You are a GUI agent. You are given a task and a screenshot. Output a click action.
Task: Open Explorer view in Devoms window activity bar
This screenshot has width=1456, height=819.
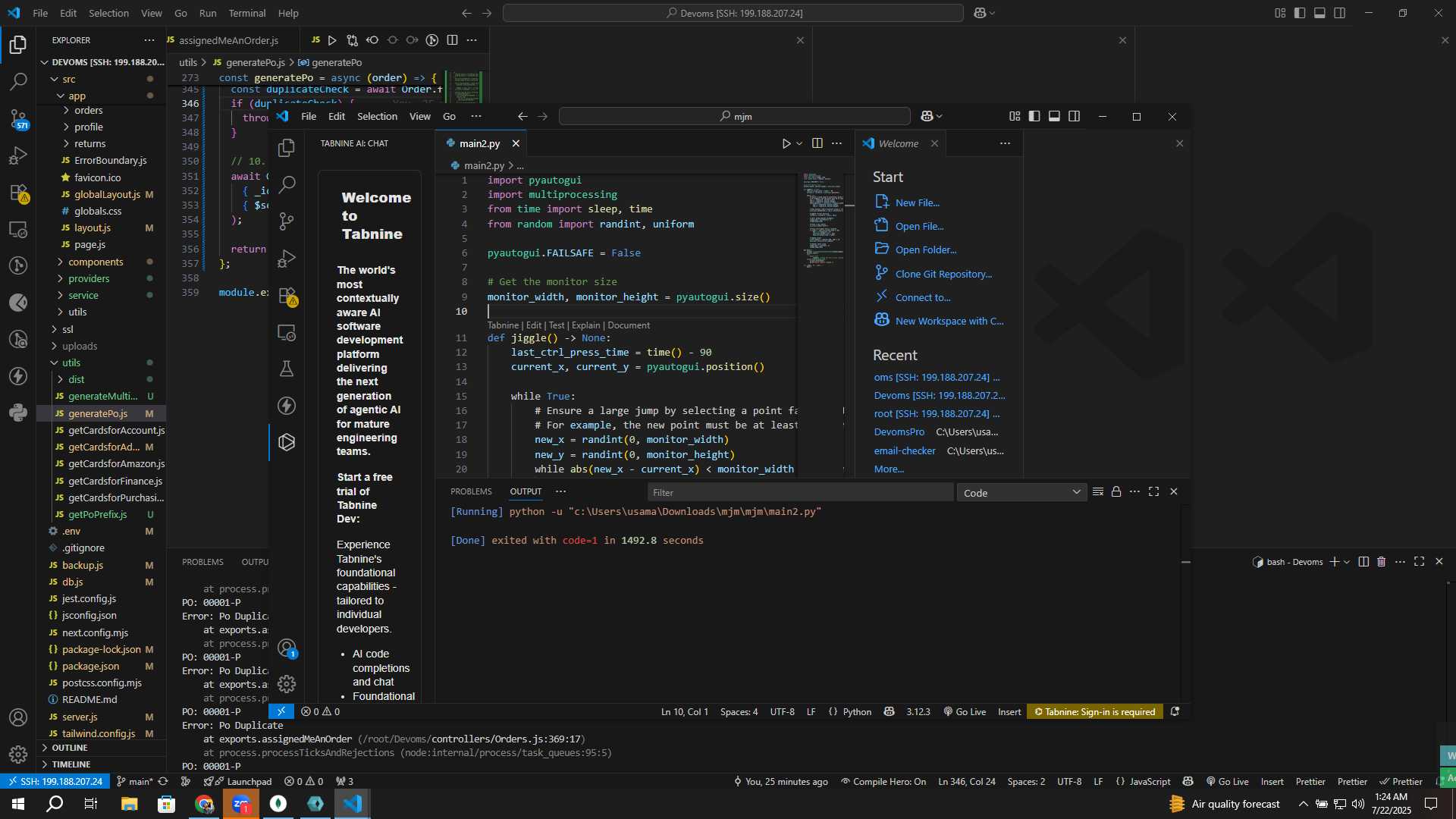coord(18,45)
